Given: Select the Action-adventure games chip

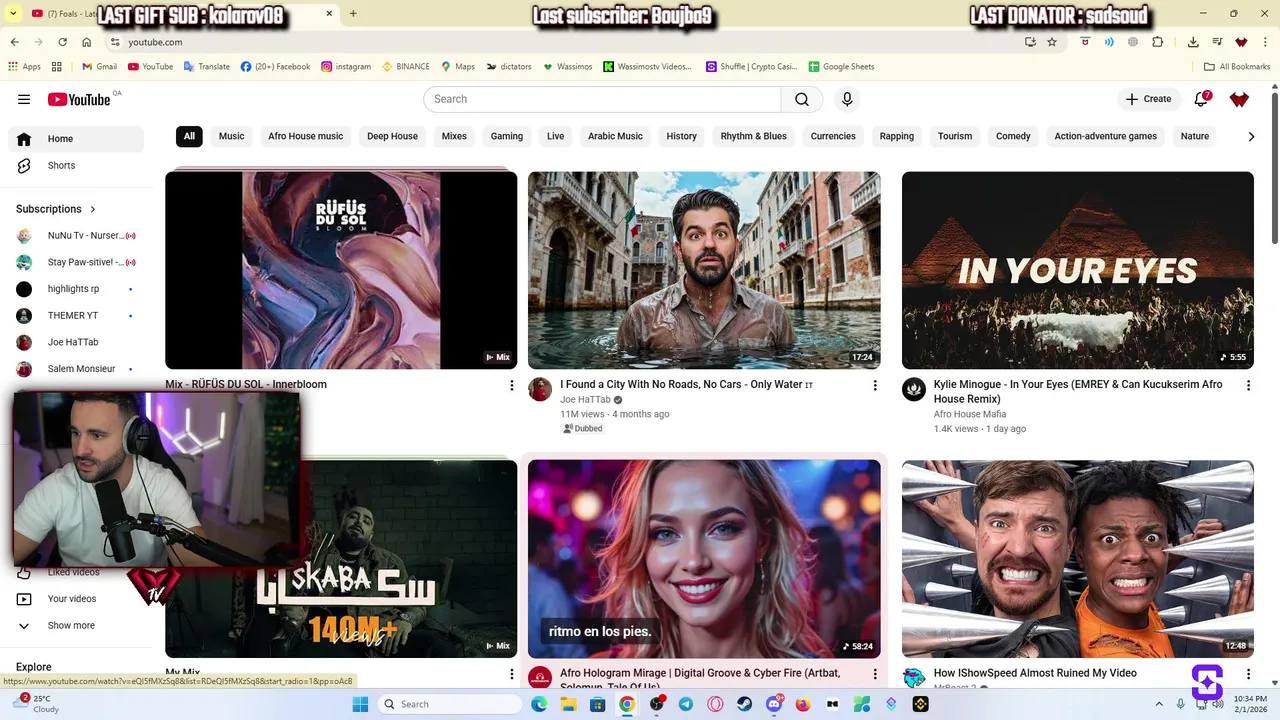Looking at the screenshot, I should click(x=1105, y=136).
